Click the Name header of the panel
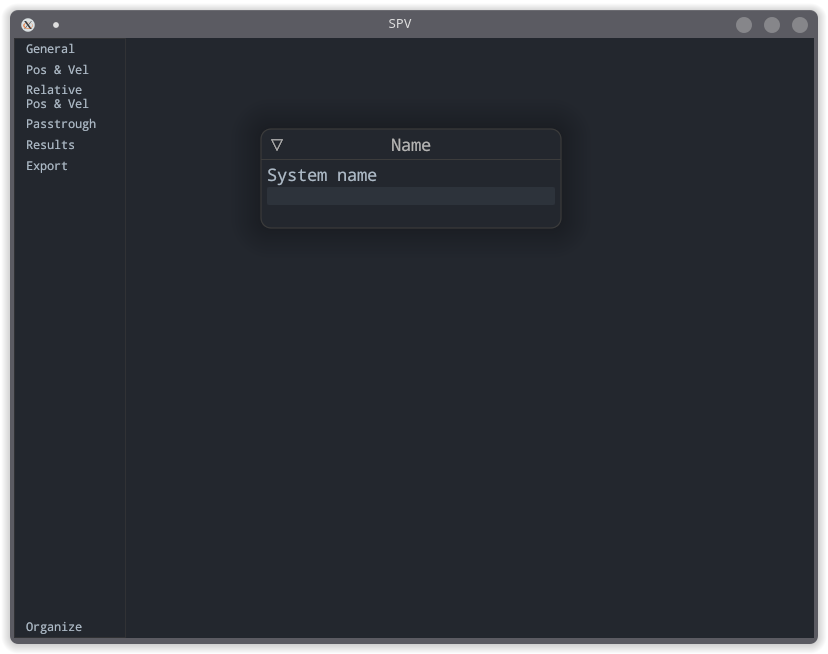The image size is (828, 654). [x=410, y=144]
